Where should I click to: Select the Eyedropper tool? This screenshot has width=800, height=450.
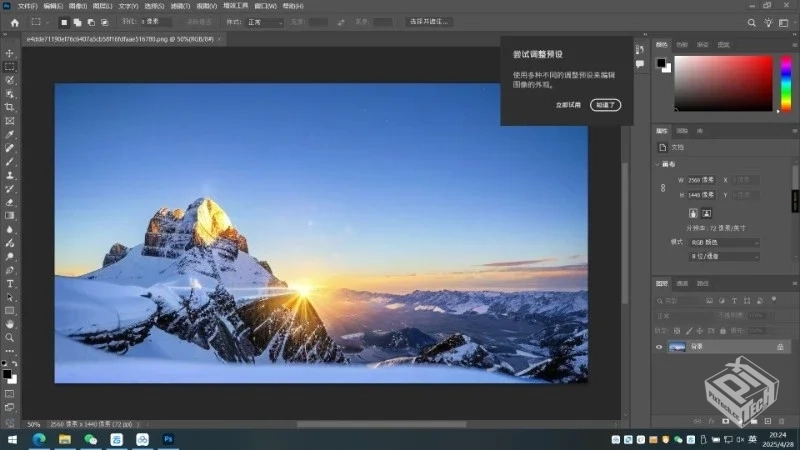[10, 134]
